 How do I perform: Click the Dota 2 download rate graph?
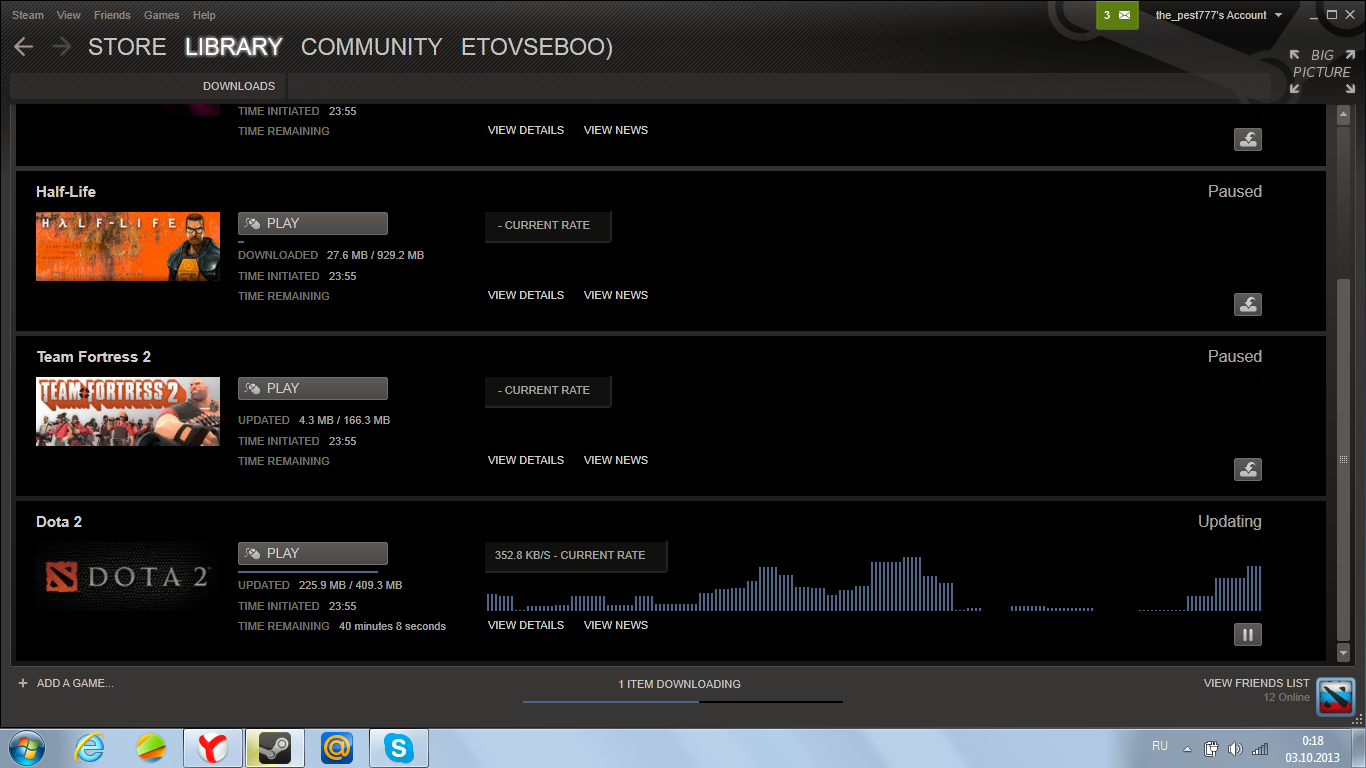[x=874, y=584]
